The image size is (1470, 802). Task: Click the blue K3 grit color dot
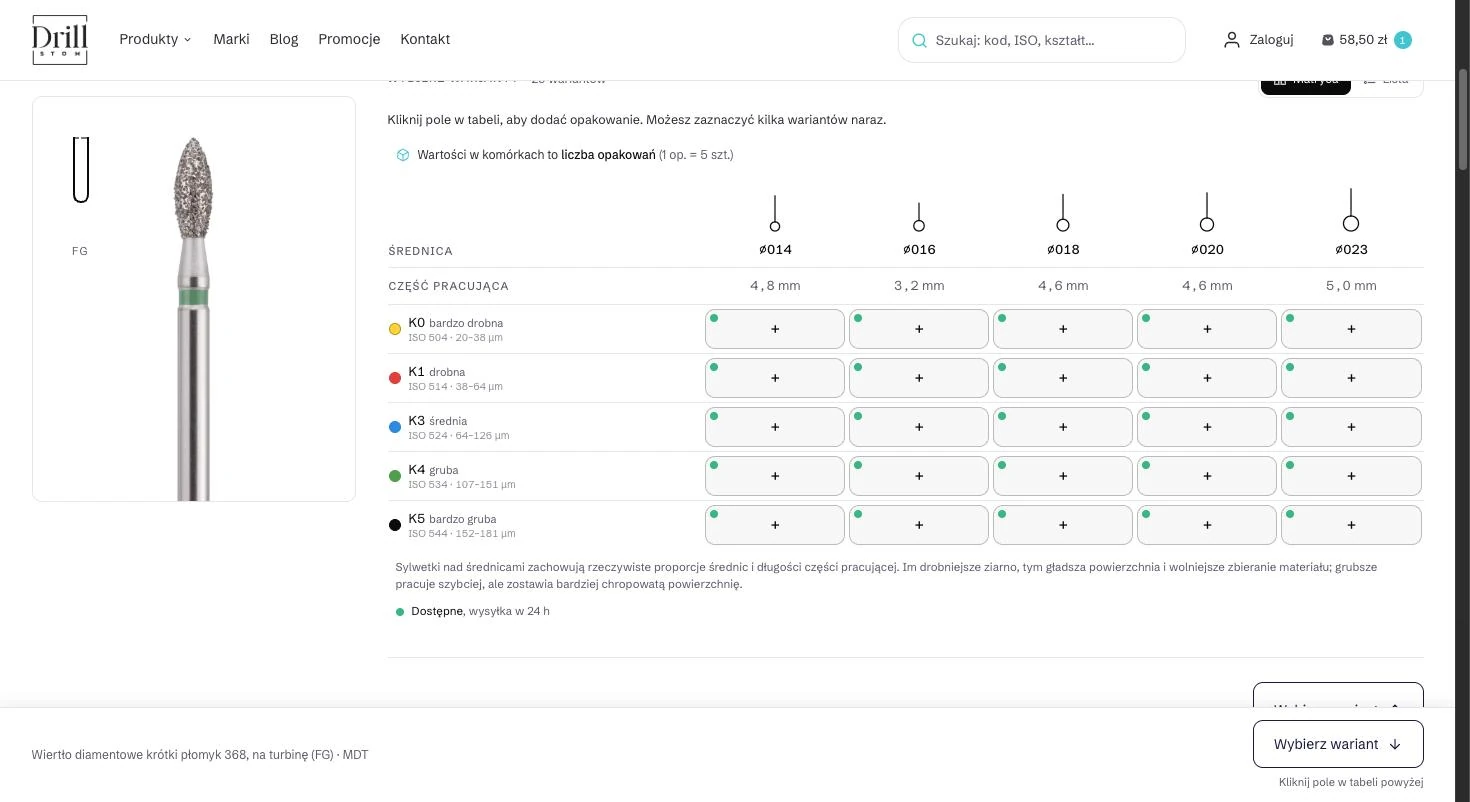395,427
